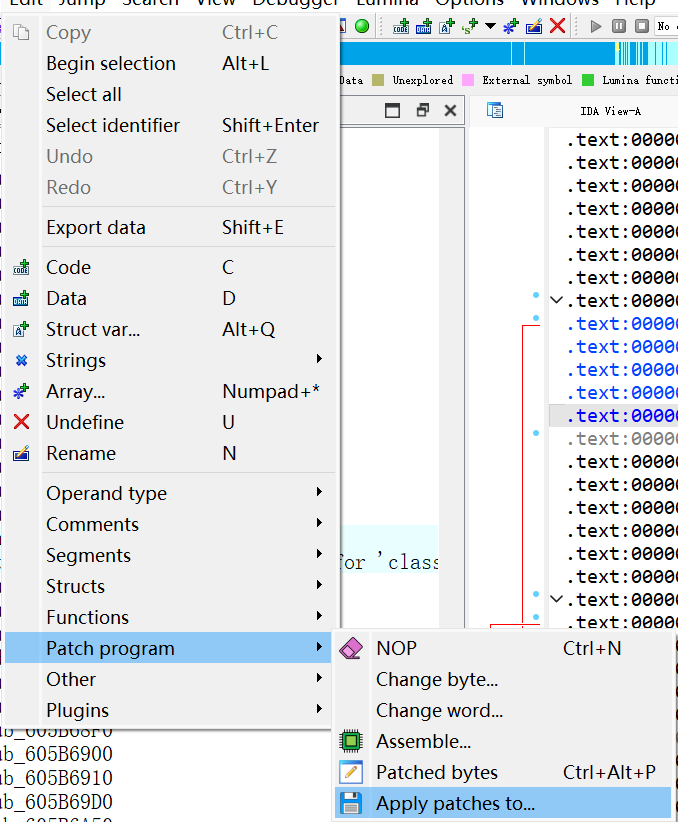678x822 pixels.
Task: Expand the Plugins submenu
Action: 170,710
